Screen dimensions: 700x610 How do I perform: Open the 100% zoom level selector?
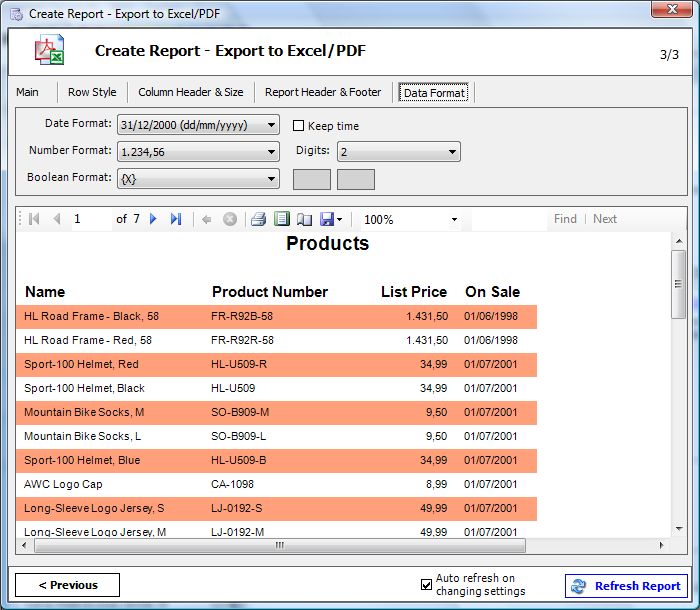[411, 219]
